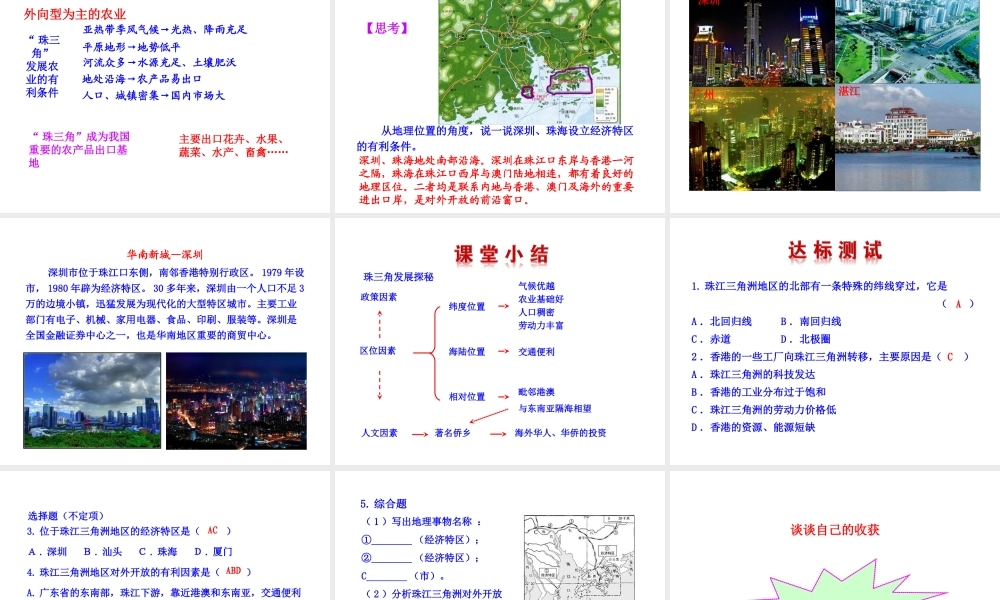Click the line 人口、城镇密集→国内市场大

(154, 96)
